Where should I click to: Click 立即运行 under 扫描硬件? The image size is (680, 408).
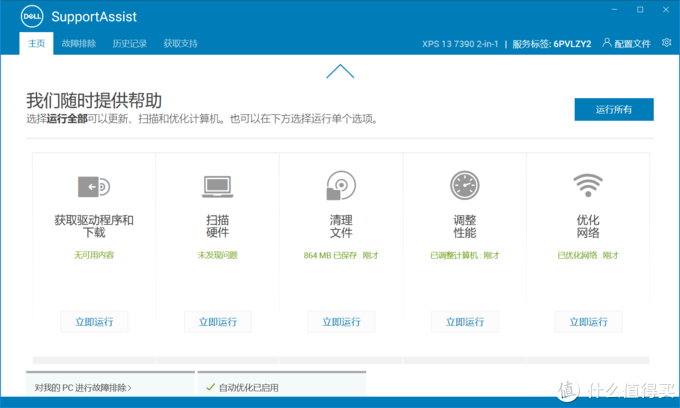218,322
